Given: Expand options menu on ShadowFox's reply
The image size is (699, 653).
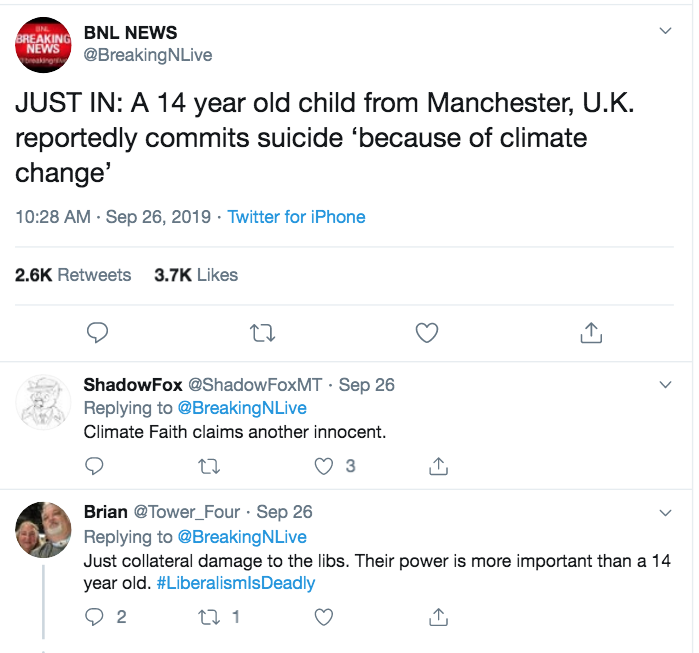Looking at the screenshot, I should click(665, 385).
